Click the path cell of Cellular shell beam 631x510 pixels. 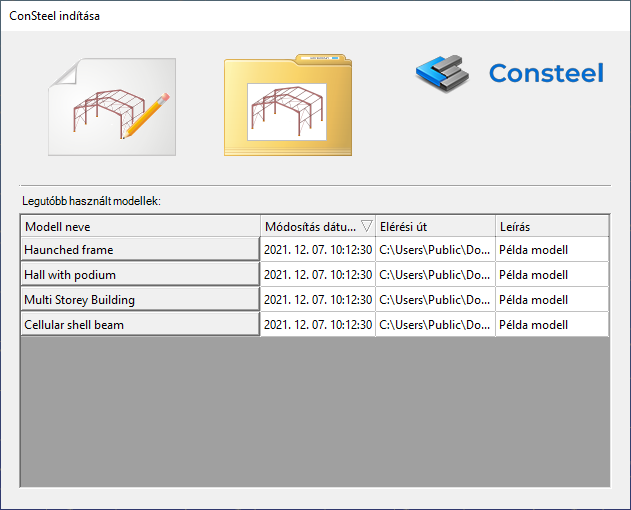[x=435, y=324]
